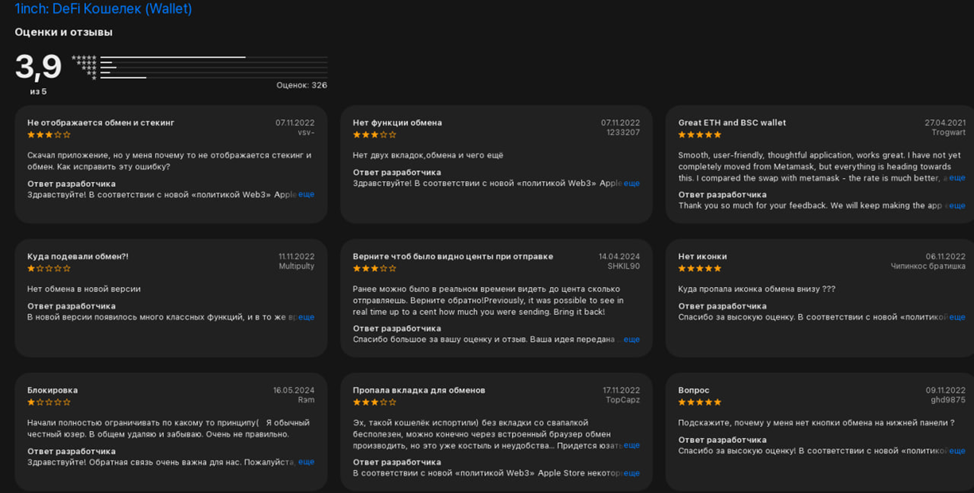Click 'еще' in 'Верните чтоб было видно центы' reply
974x493 pixels.
pos(632,340)
